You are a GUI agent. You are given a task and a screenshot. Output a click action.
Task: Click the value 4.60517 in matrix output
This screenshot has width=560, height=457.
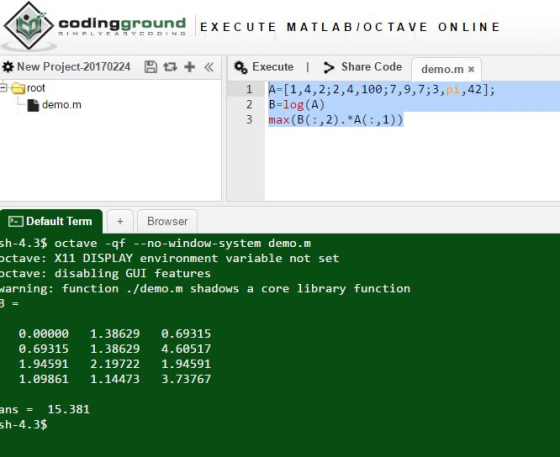point(186,349)
